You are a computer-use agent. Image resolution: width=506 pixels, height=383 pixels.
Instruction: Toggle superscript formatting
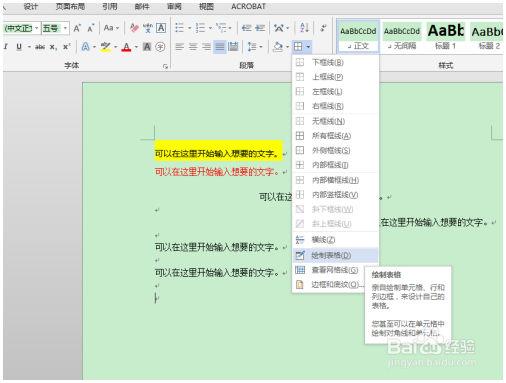click(66, 47)
